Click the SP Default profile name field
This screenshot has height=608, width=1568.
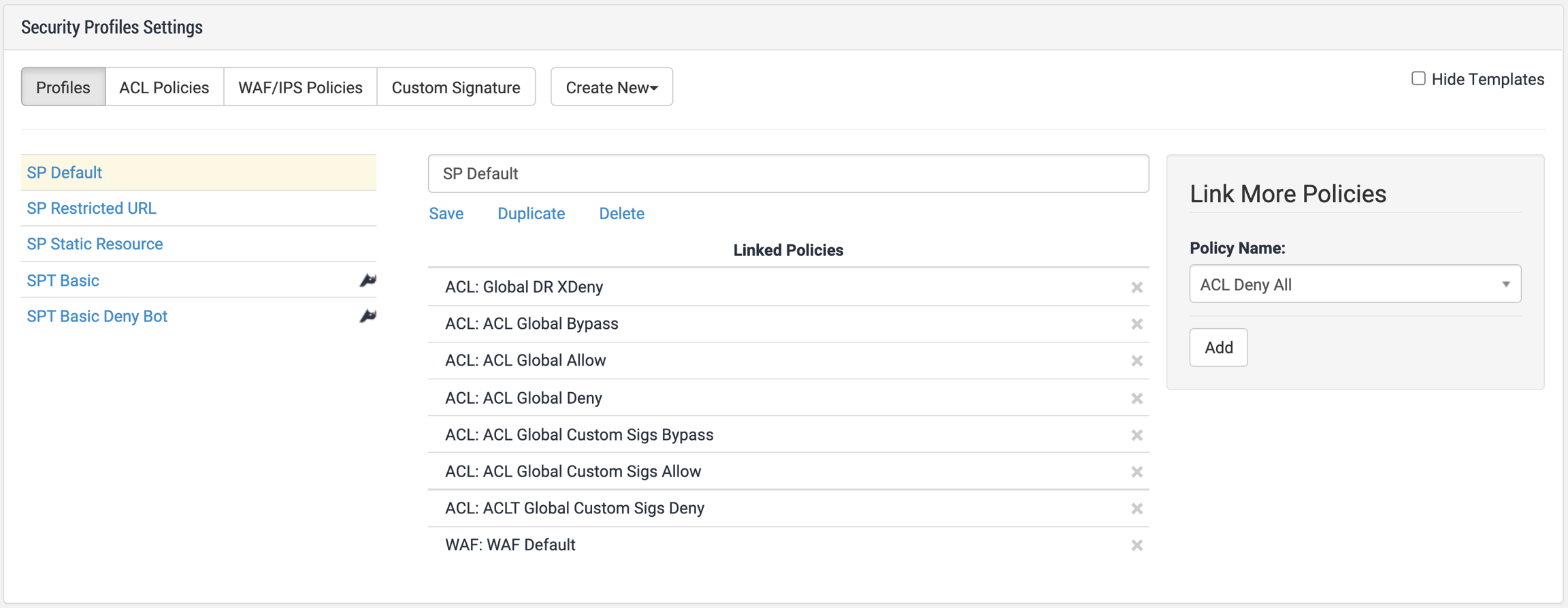(x=788, y=174)
